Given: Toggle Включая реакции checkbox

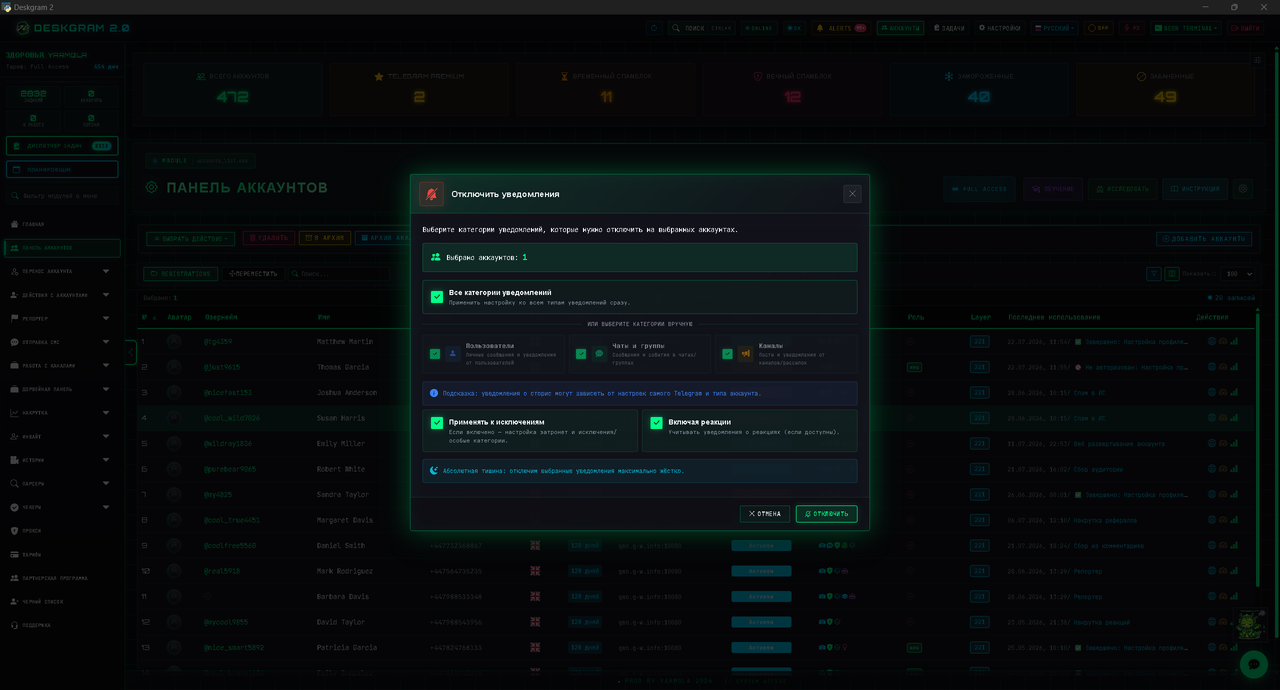Looking at the screenshot, I should (x=656, y=423).
